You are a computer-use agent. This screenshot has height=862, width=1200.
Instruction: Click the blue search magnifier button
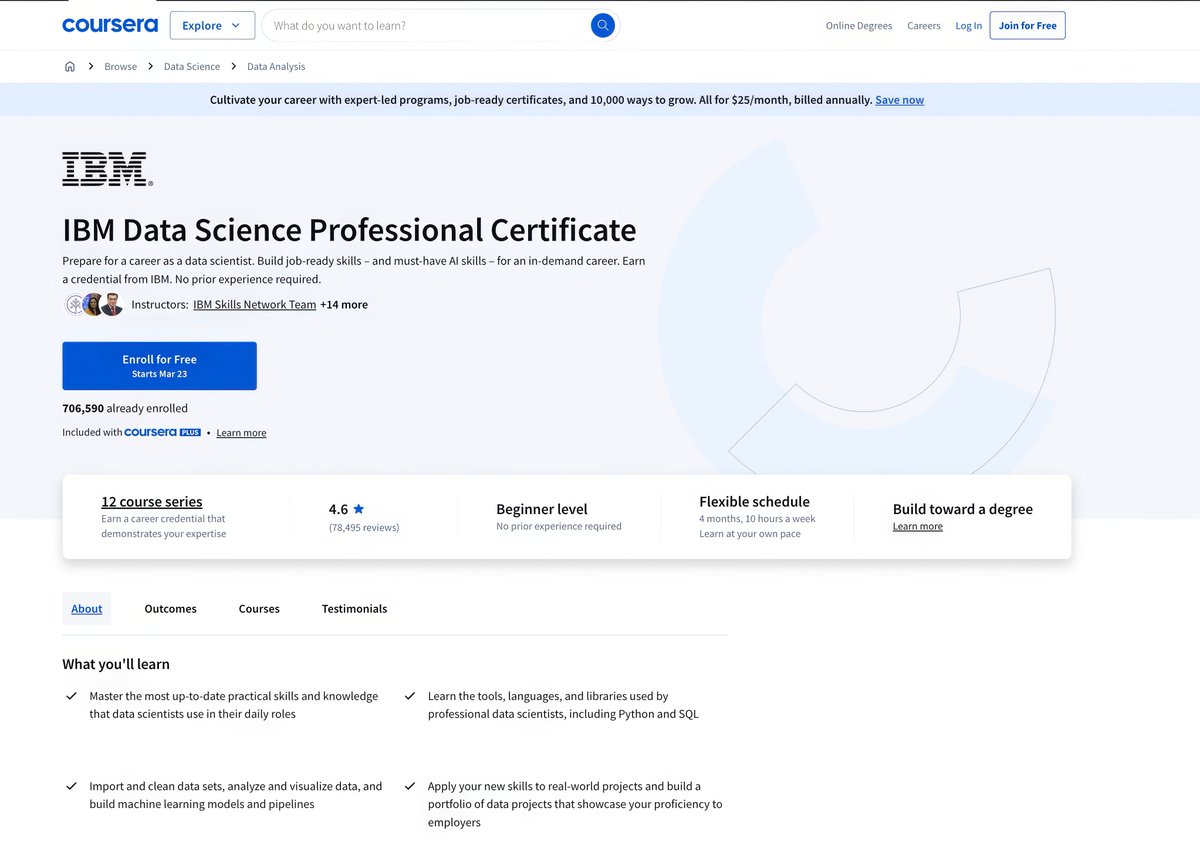(x=602, y=25)
